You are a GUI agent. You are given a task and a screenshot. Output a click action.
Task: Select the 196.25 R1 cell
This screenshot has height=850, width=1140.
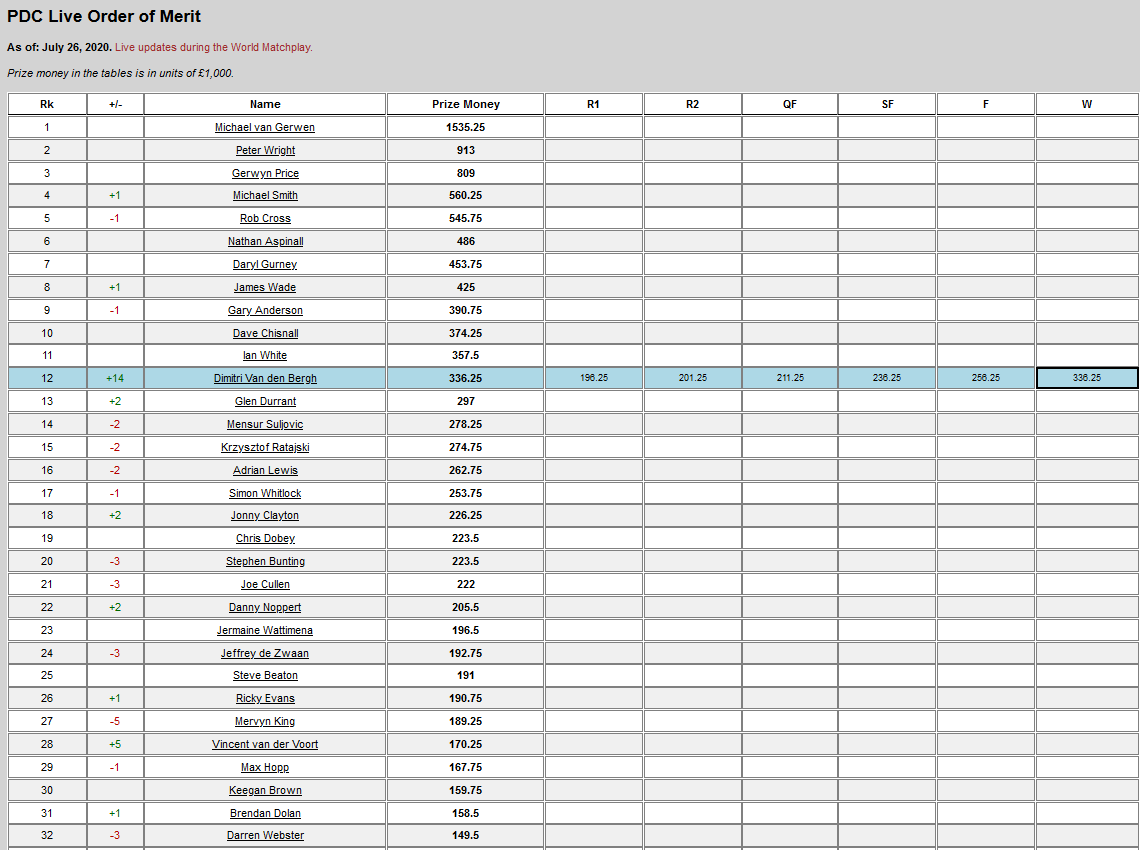point(593,378)
